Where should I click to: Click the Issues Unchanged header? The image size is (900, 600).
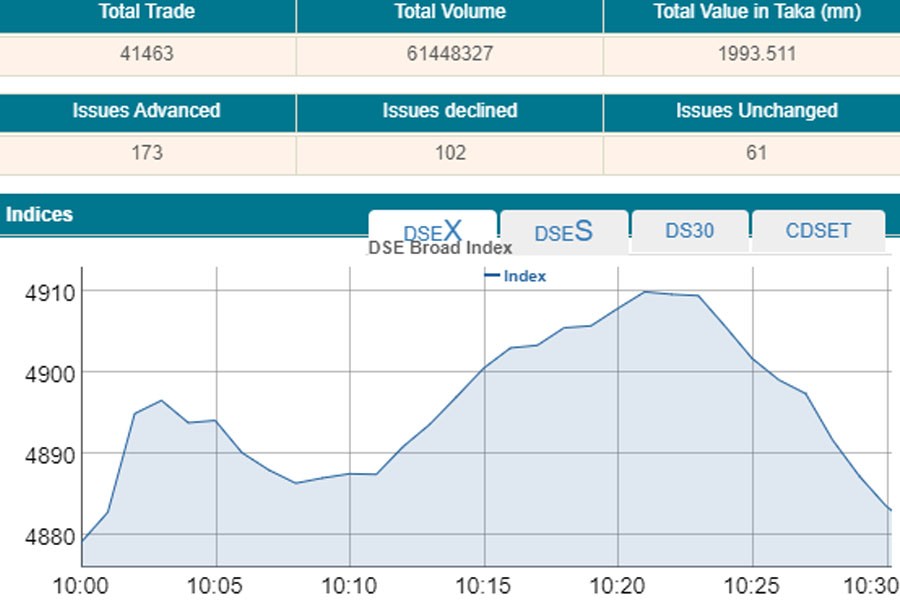pos(756,111)
